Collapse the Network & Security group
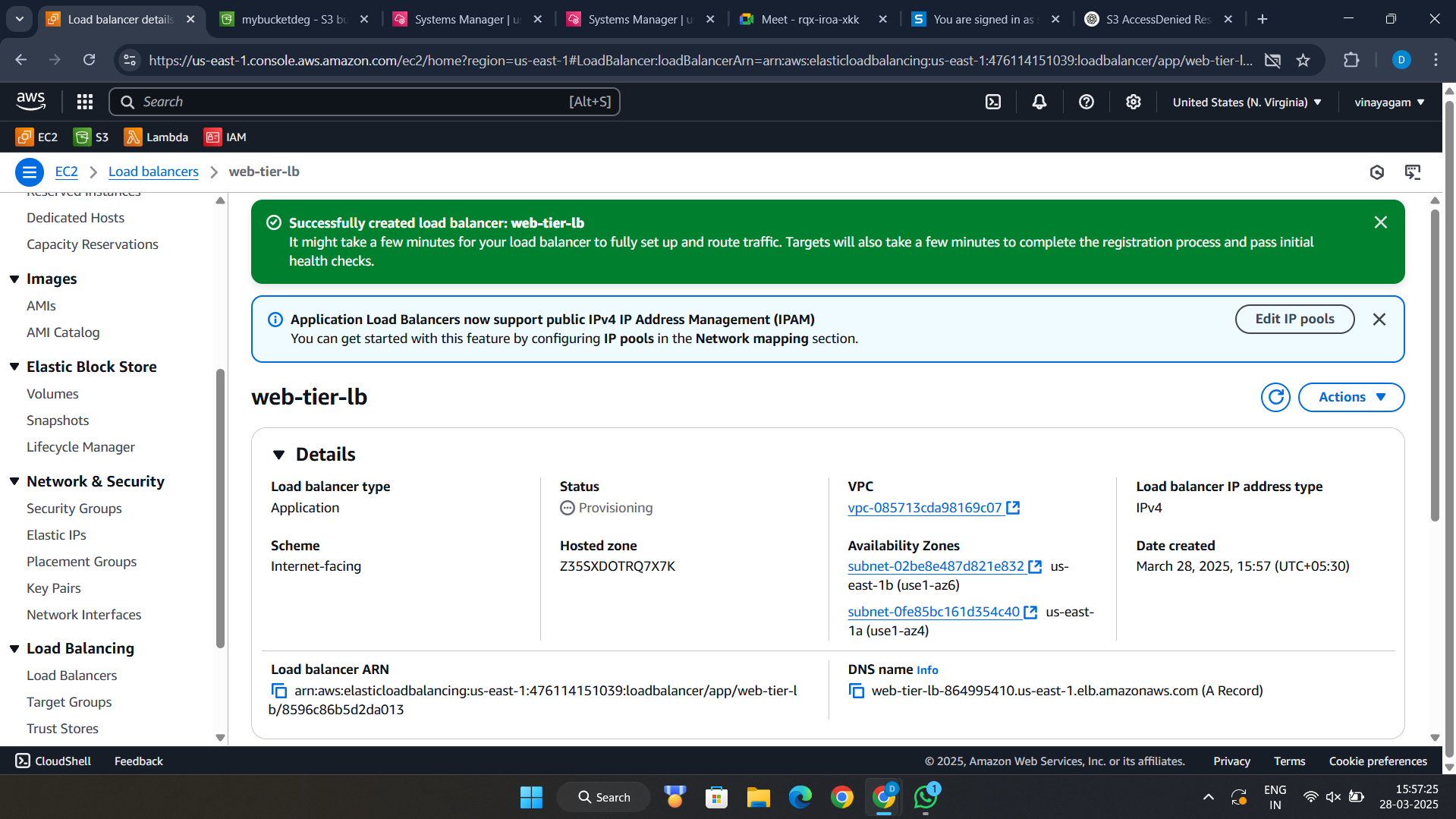This screenshot has height=819, width=1456. click(x=14, y=481)
